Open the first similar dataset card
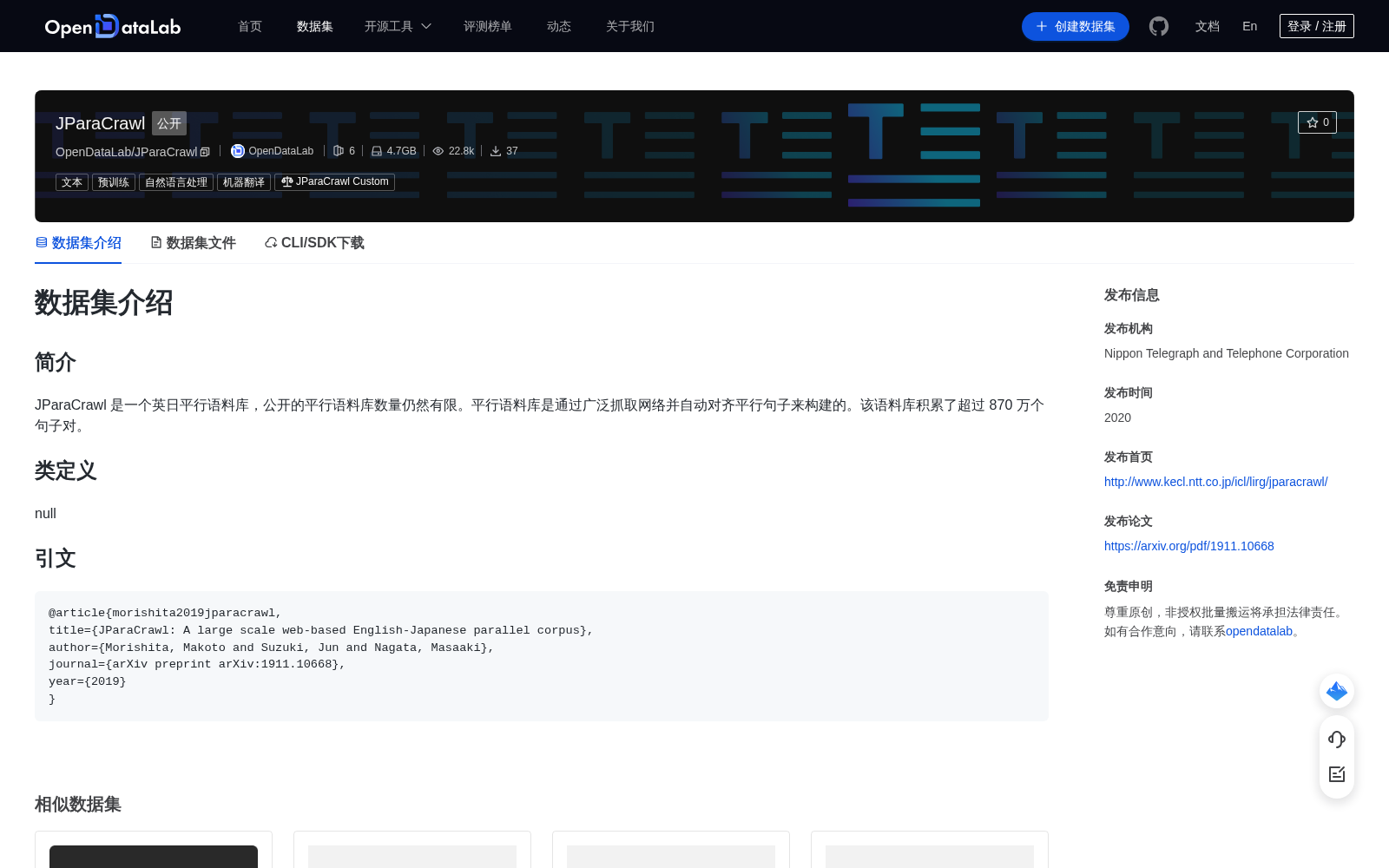This screenshot has height=868, width=1389. click(154, 850)
